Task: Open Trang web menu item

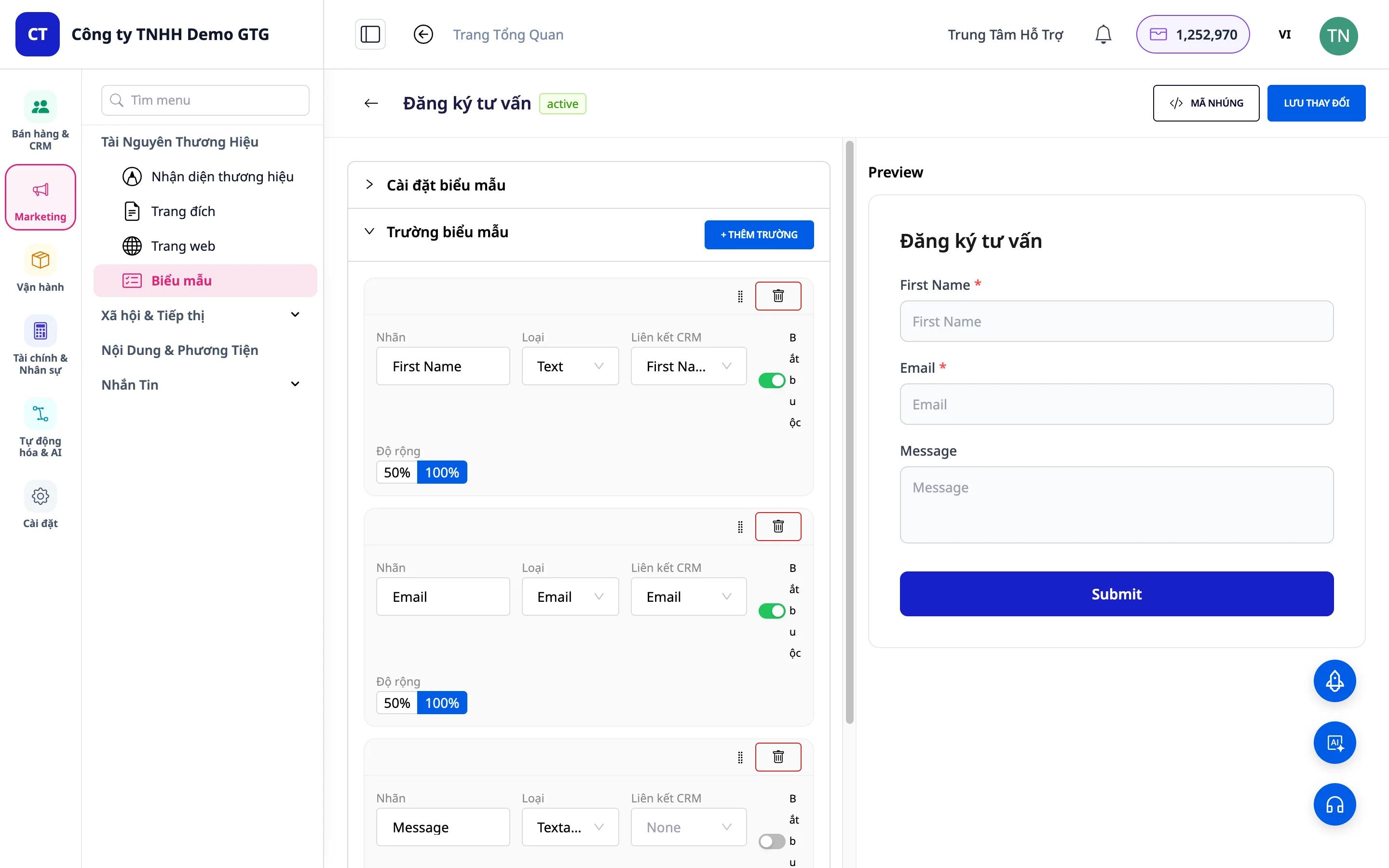Action: [205, 246]
